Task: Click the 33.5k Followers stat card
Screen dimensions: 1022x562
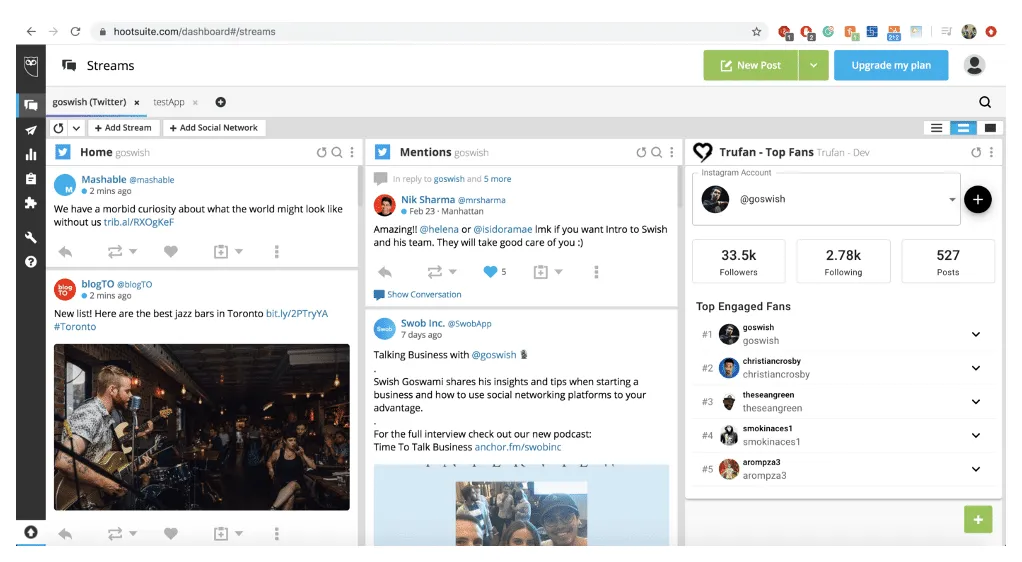Action: (738, 261)
